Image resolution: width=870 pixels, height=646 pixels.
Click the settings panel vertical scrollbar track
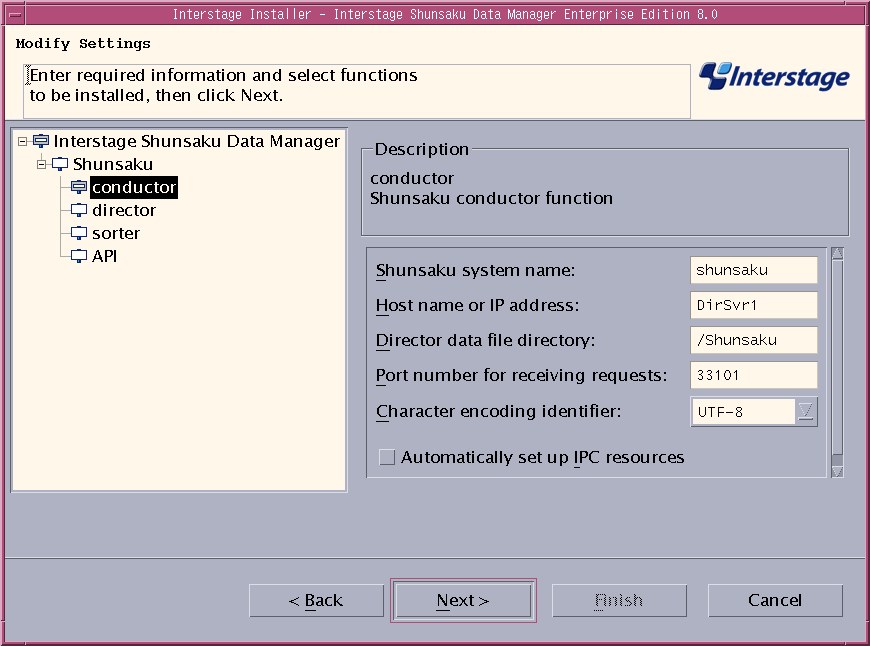pyautogui.click(x=837, y=362)
